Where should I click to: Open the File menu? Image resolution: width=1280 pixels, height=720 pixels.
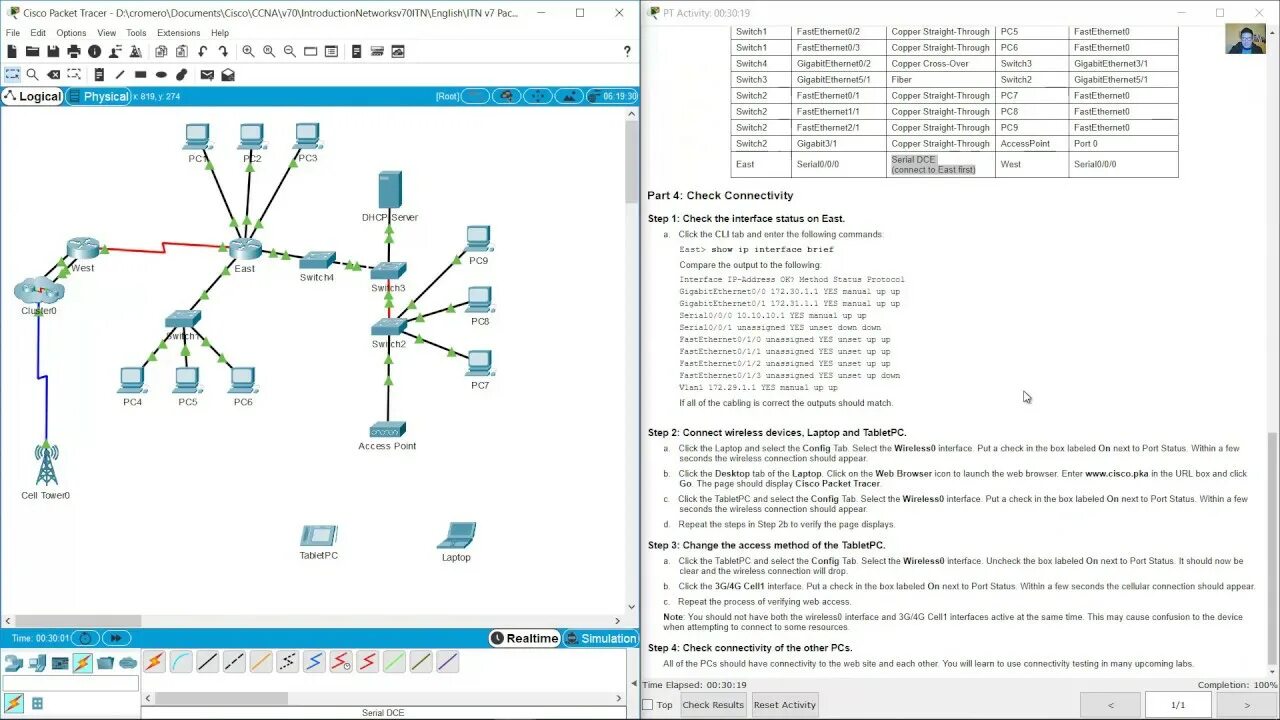click(x=13, y=33)
